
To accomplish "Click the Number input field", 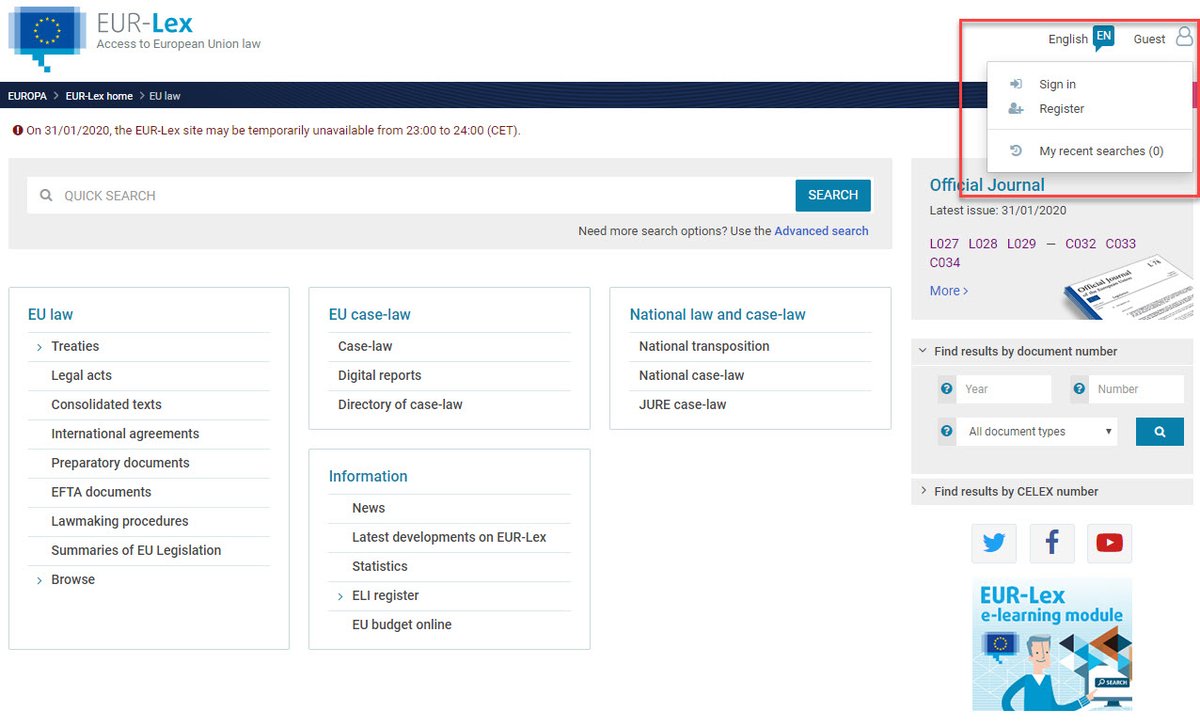I will pyautogui.click(x=1138, y=389).
